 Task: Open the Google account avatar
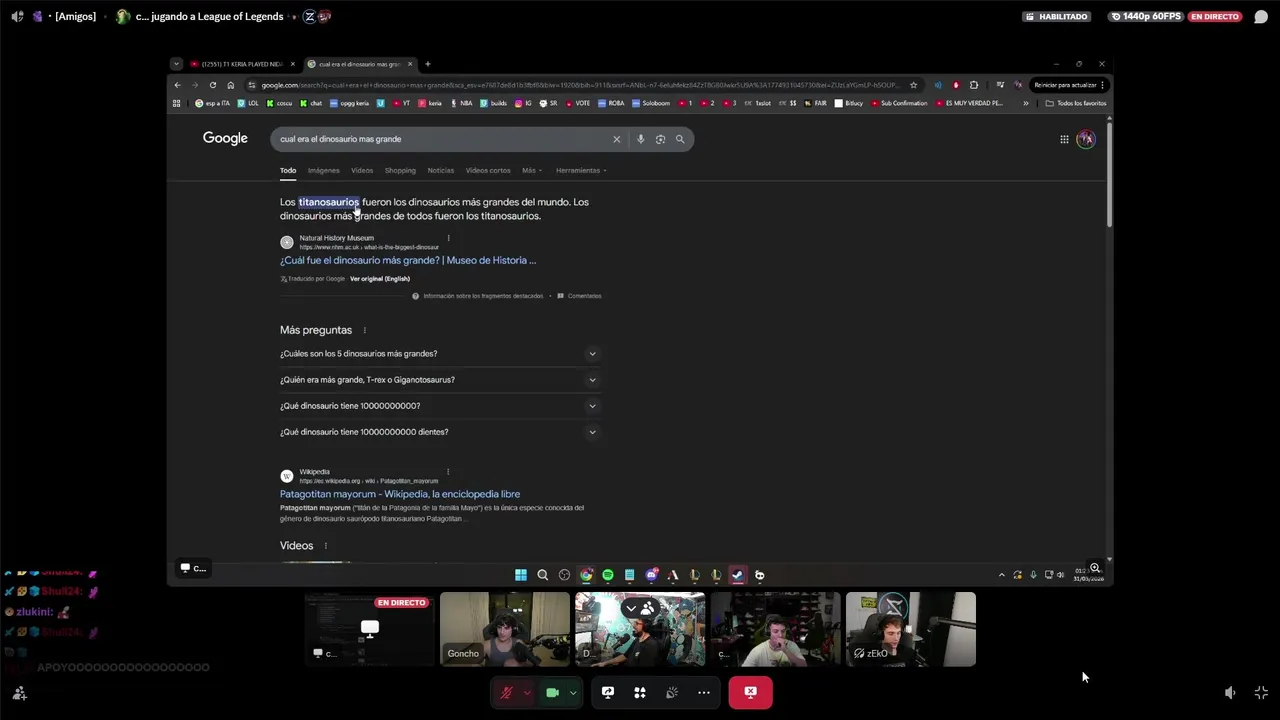coord(1086,139)
